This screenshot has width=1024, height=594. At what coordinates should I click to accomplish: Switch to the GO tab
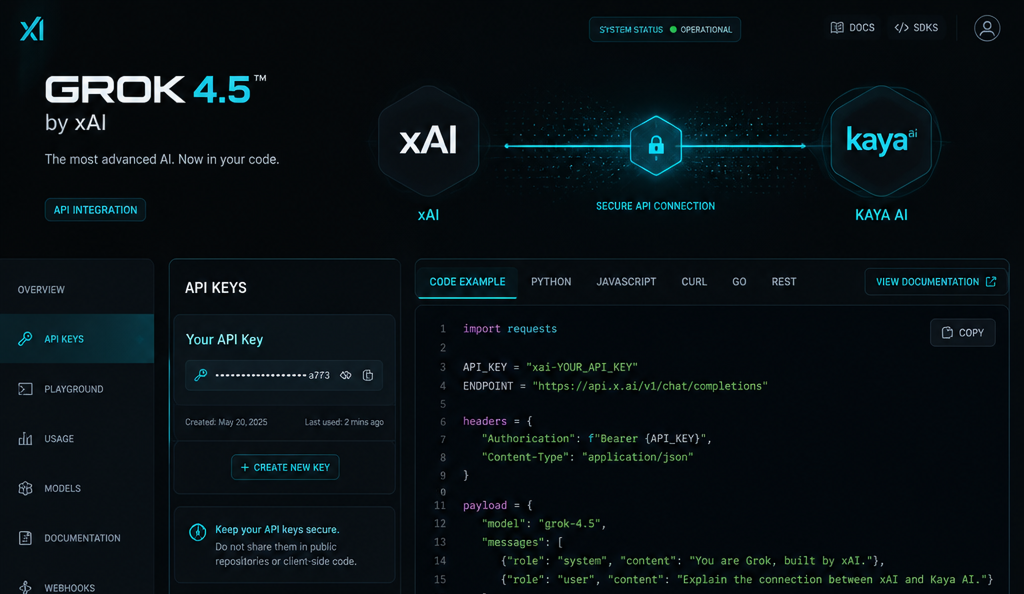coord(739,282)
